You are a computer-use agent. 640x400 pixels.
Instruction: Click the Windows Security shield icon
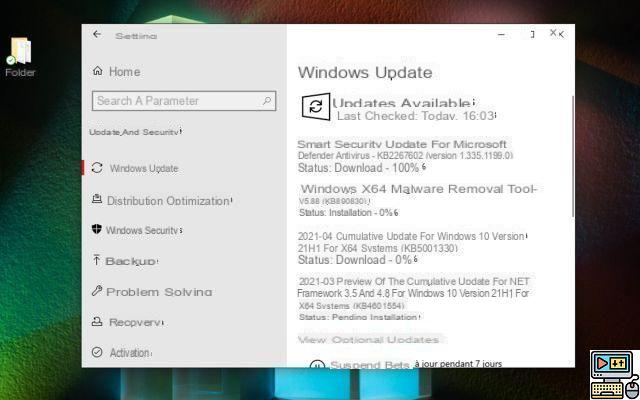point(96,229)
